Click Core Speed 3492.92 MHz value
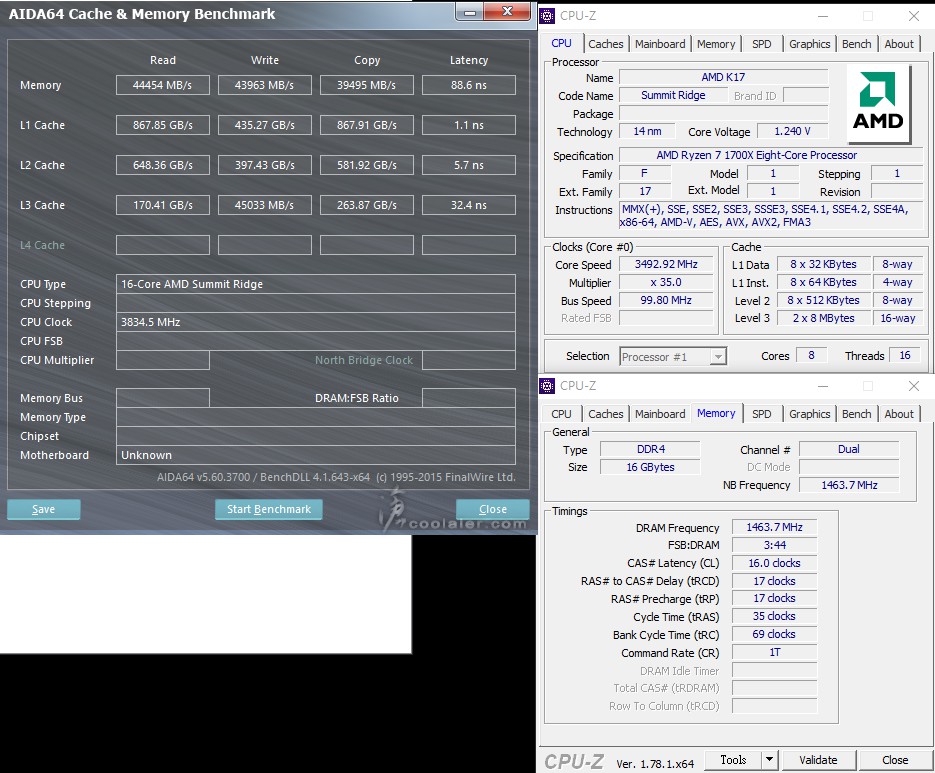Viewport: 935px width, 773px height. [666, 264]
